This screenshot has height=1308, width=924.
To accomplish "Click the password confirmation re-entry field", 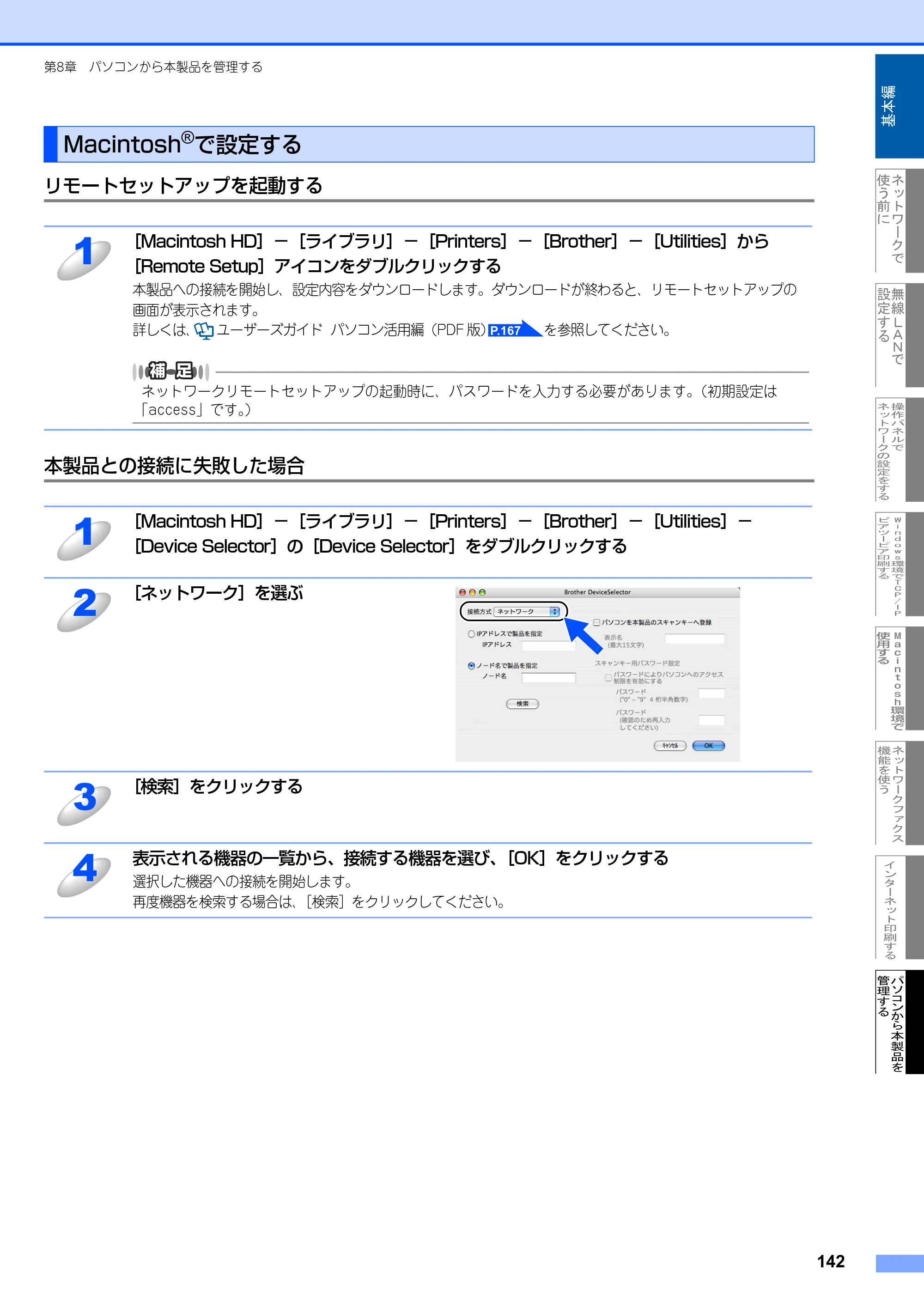I will point(711,720).
